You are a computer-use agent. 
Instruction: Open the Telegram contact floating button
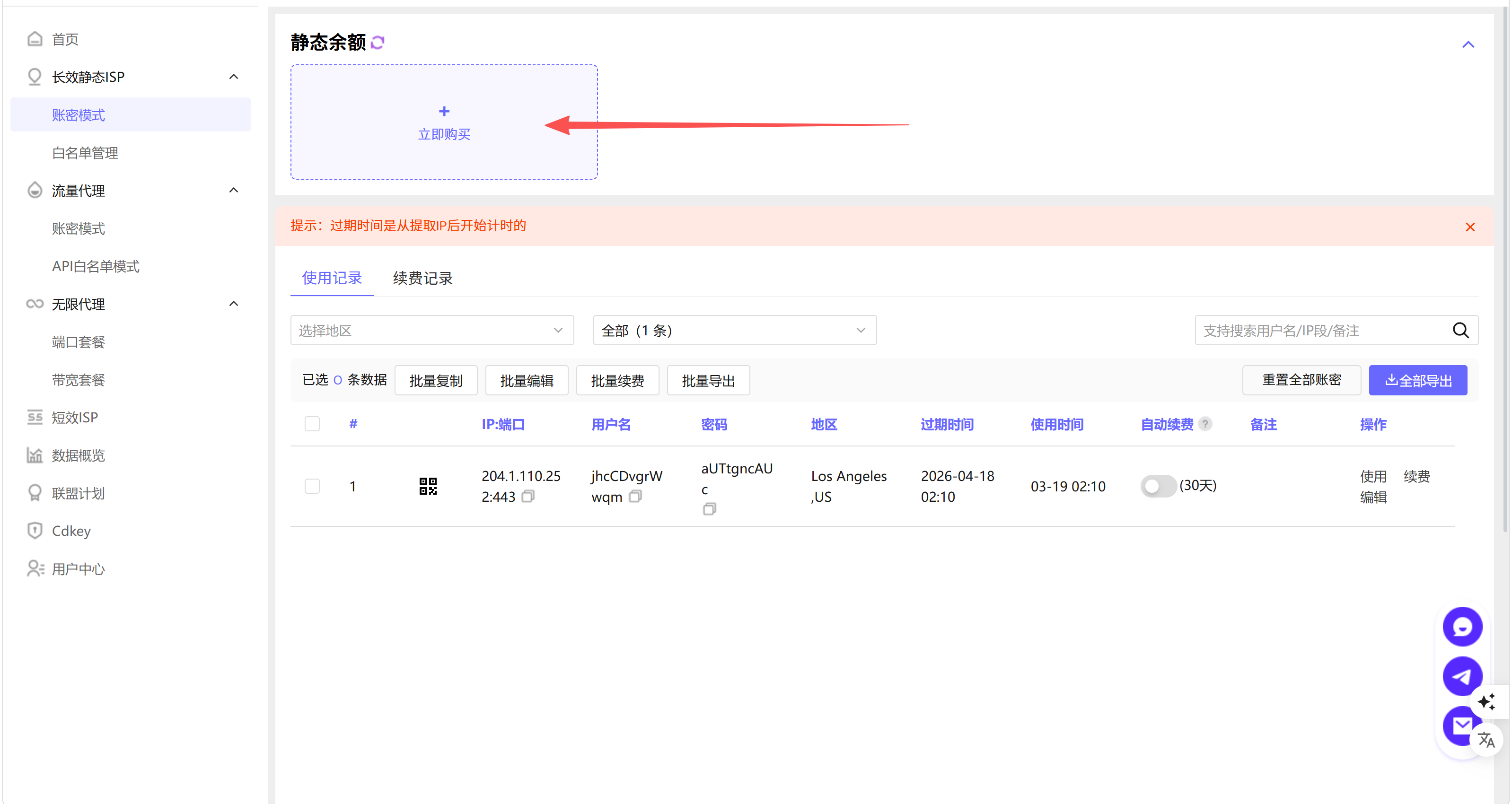(x=1461, y=676)
